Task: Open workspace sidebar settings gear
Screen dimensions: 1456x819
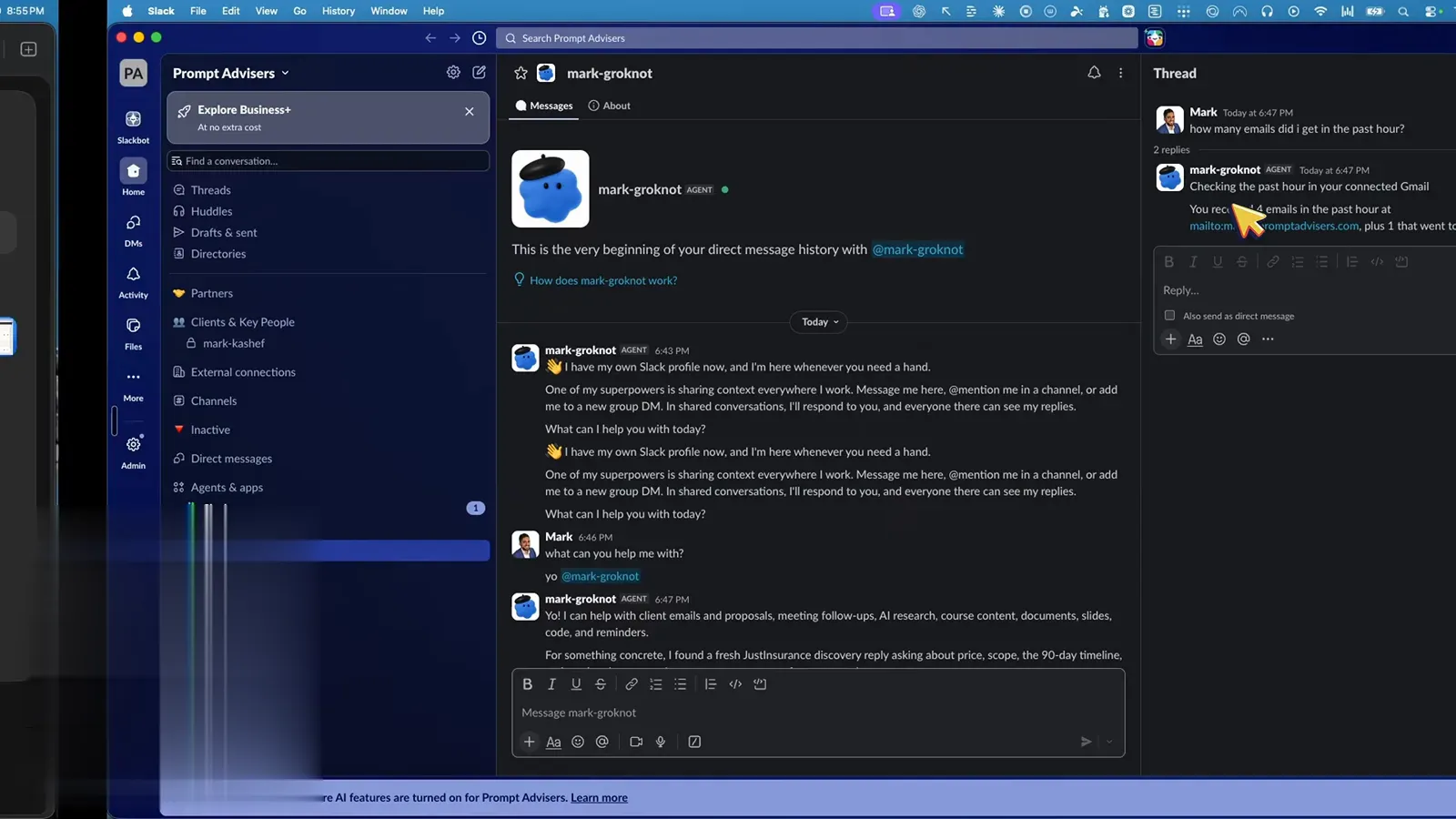Action: click(x=453, y=72)
